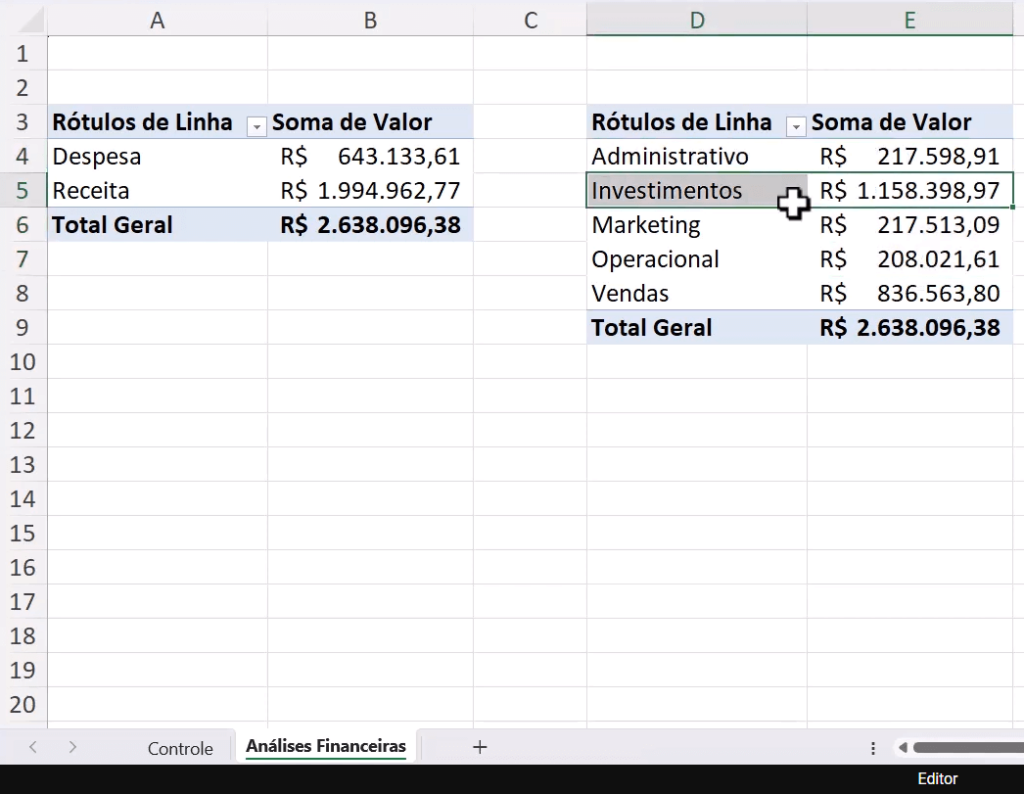Click the Receita cell
1024x794 pixels.
point(157,191)
